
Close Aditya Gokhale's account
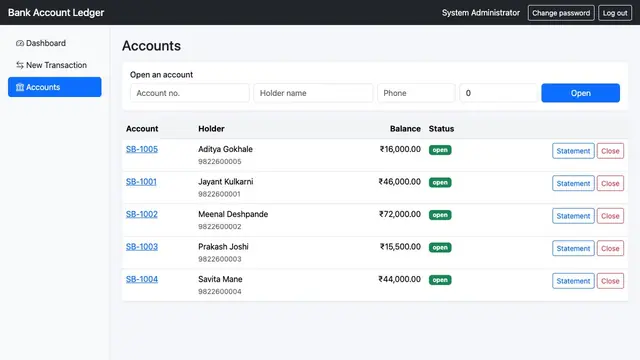click(610, 151)
